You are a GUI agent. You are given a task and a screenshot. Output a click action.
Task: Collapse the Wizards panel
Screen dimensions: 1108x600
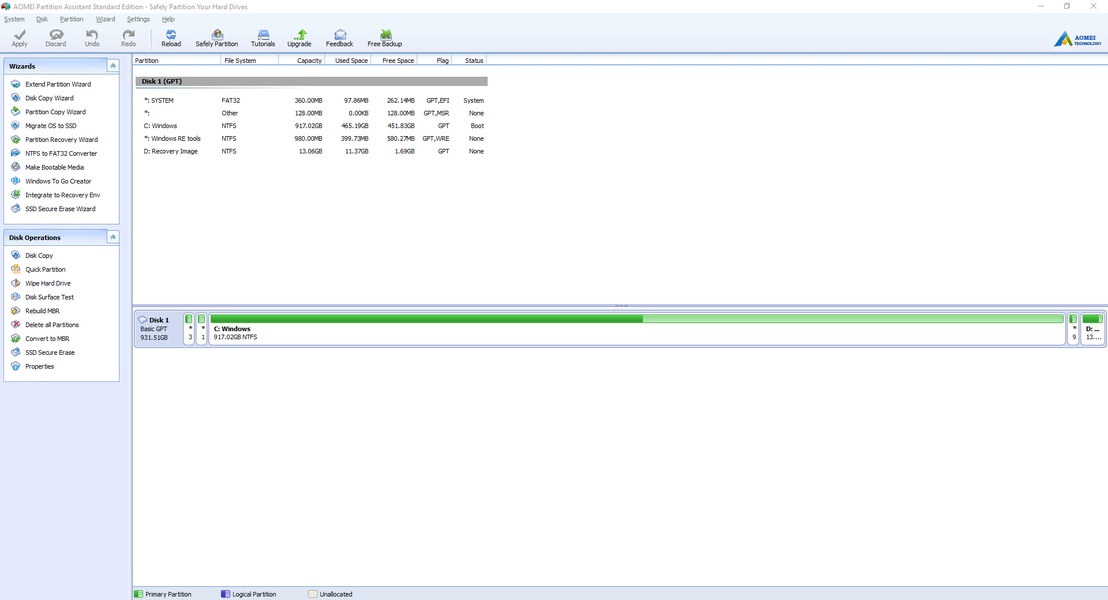(x=112, y=66)
